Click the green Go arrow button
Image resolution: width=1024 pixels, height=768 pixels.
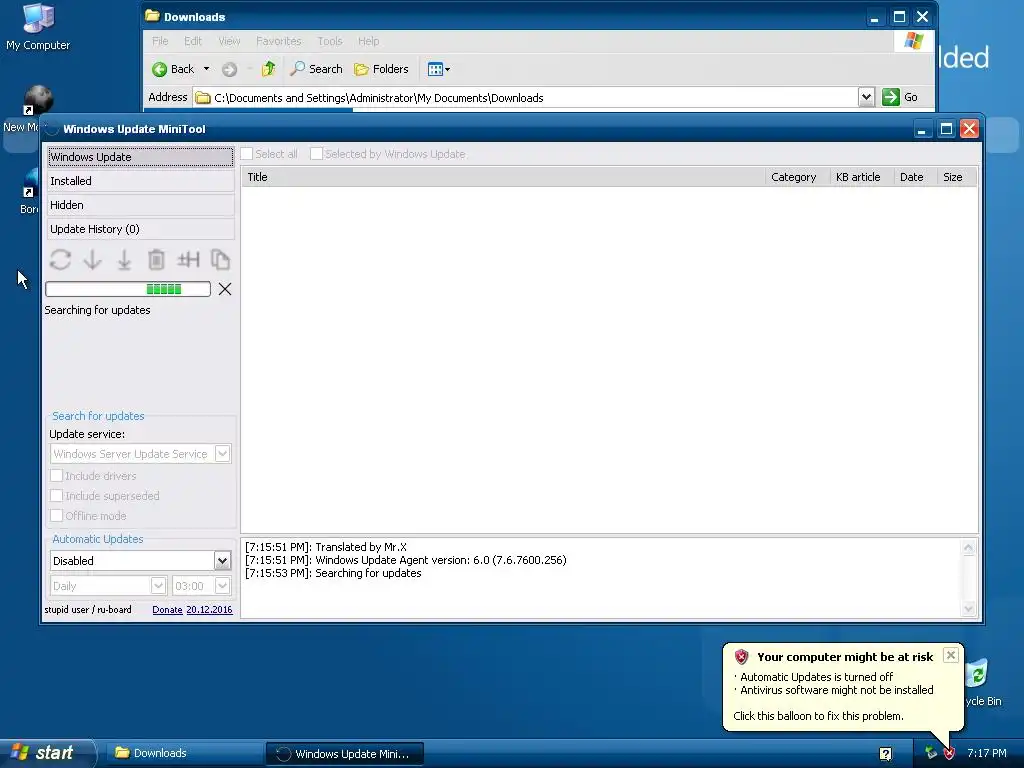click(x=890, y=97)
